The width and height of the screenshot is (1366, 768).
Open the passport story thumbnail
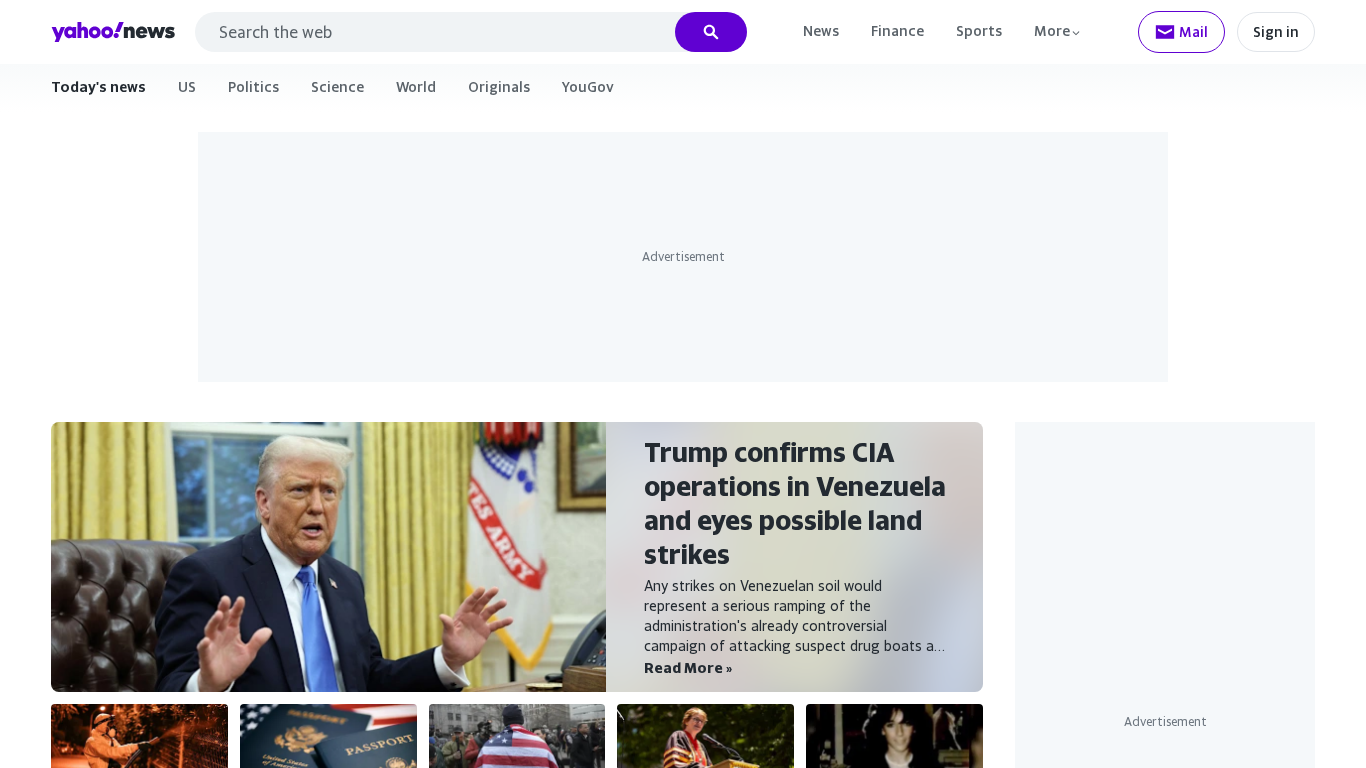[328, 736]
